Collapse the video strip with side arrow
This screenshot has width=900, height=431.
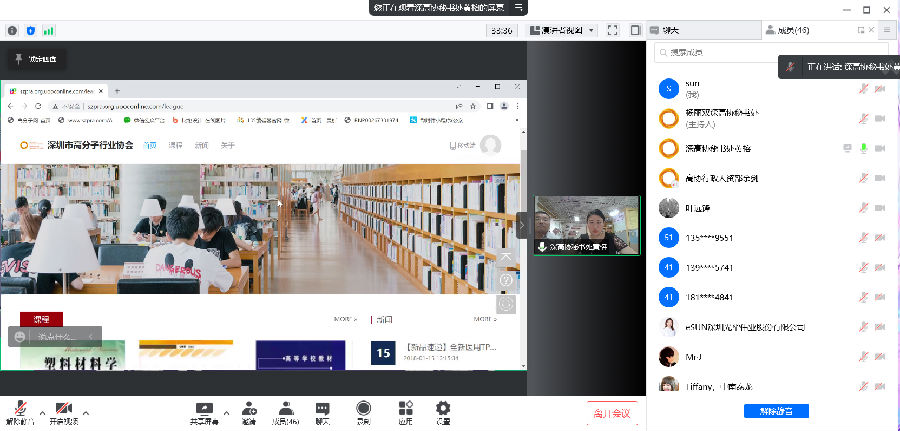pyautogui.click(x=521, y=226)
